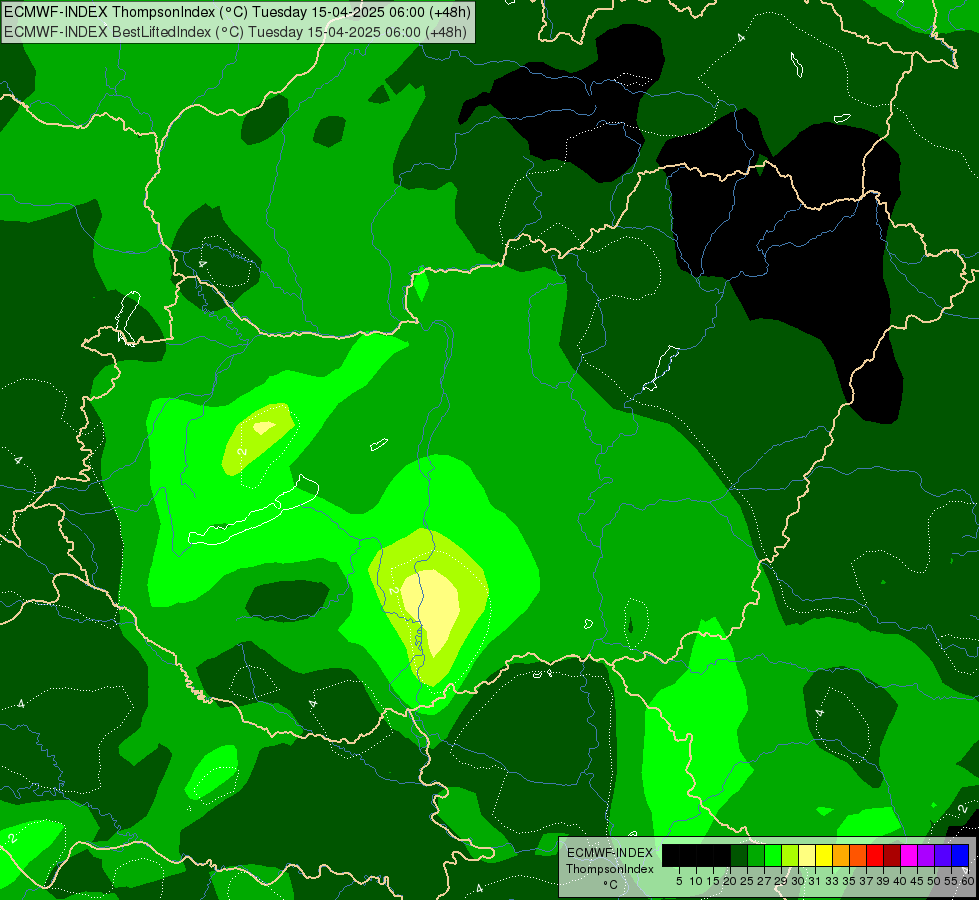Click the legend value label 40

point(899,881)
